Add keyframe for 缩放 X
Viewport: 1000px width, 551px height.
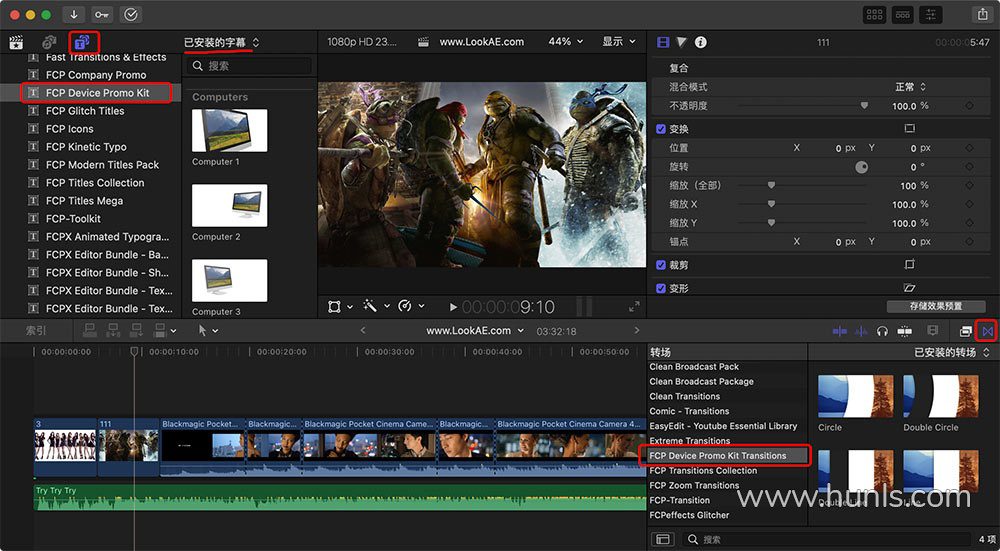969,205
